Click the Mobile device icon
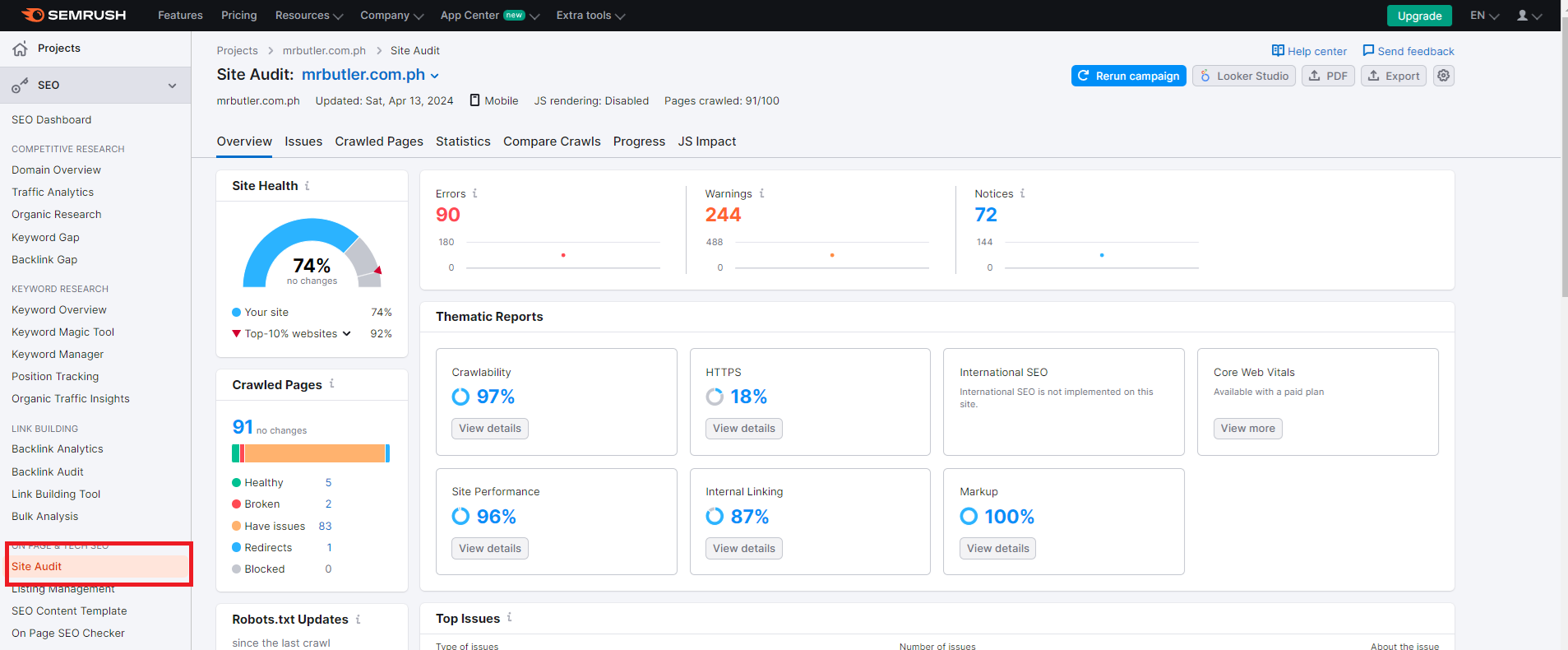Viewport: 1568px width, 650px height. (x=474, y=100)
